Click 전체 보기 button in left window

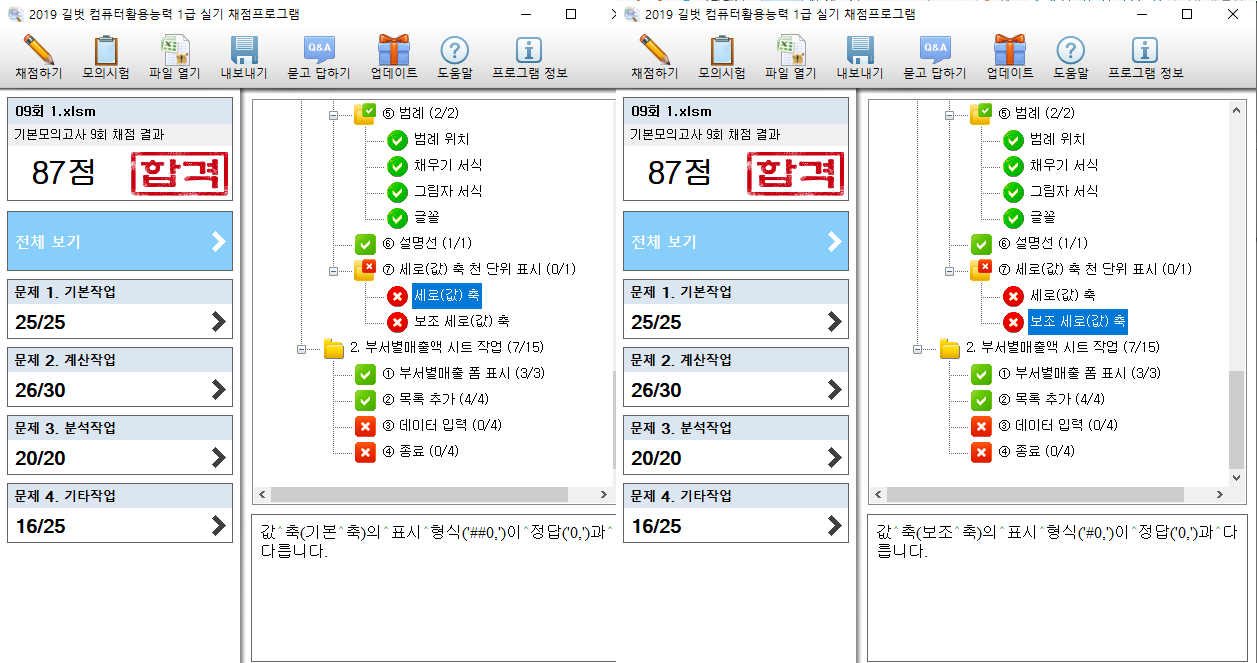(x=120, y=242)
